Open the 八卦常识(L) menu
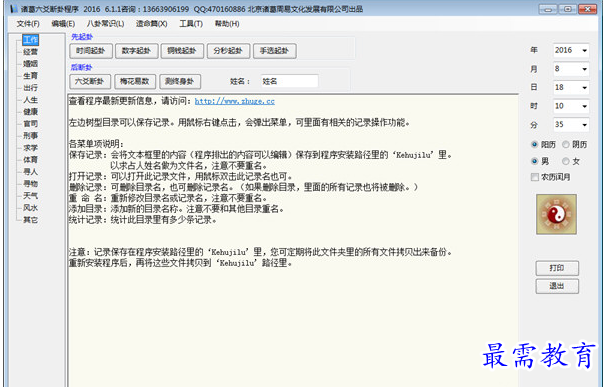The height and width of the screenshot is (387, 604). [105, 24]
